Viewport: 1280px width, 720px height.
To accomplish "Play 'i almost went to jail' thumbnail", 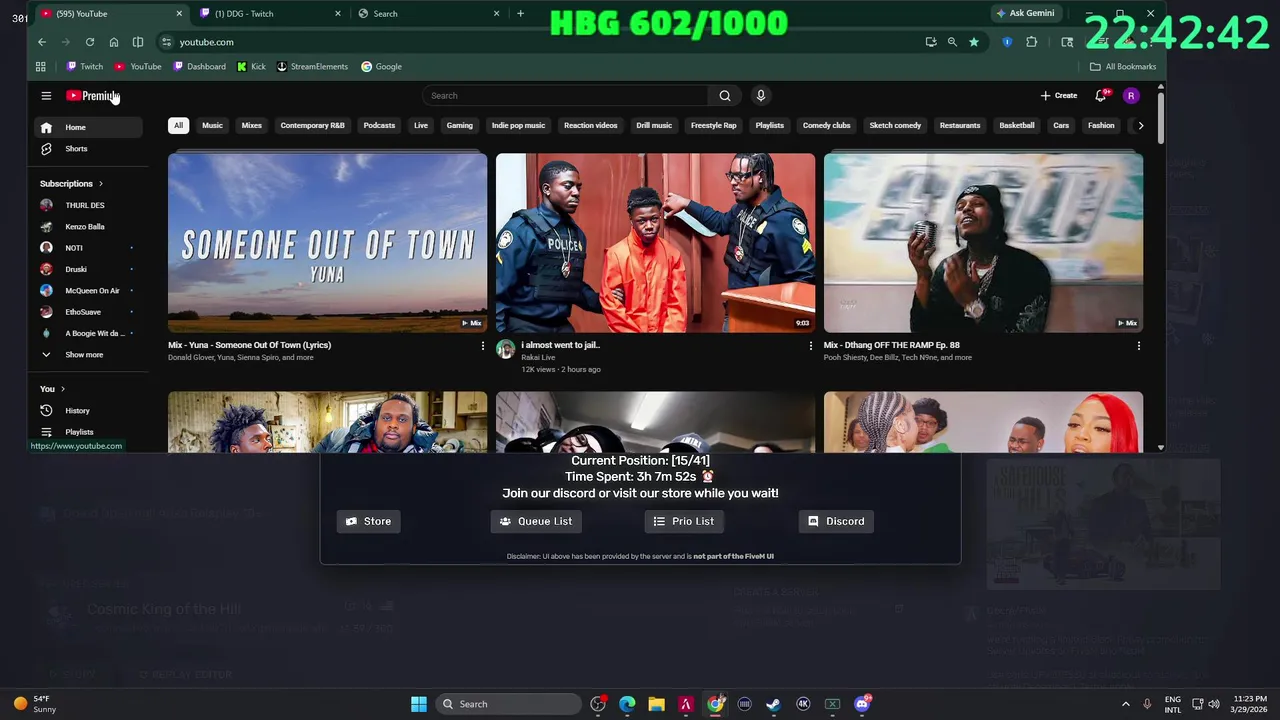I will (655, 243).
